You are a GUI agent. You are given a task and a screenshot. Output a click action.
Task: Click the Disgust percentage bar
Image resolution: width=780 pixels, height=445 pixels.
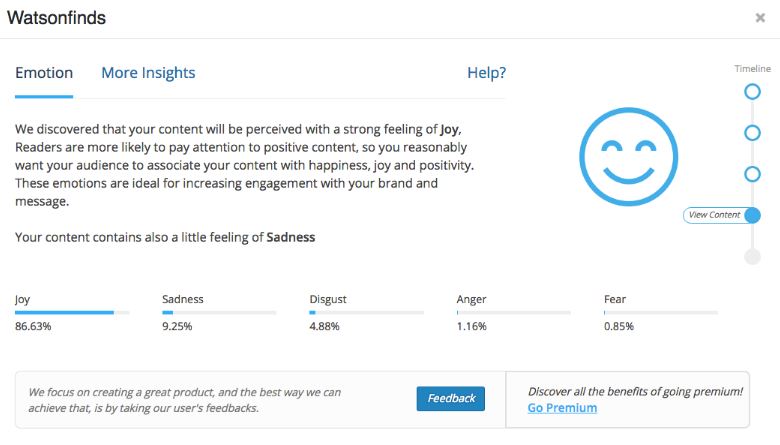367,313
